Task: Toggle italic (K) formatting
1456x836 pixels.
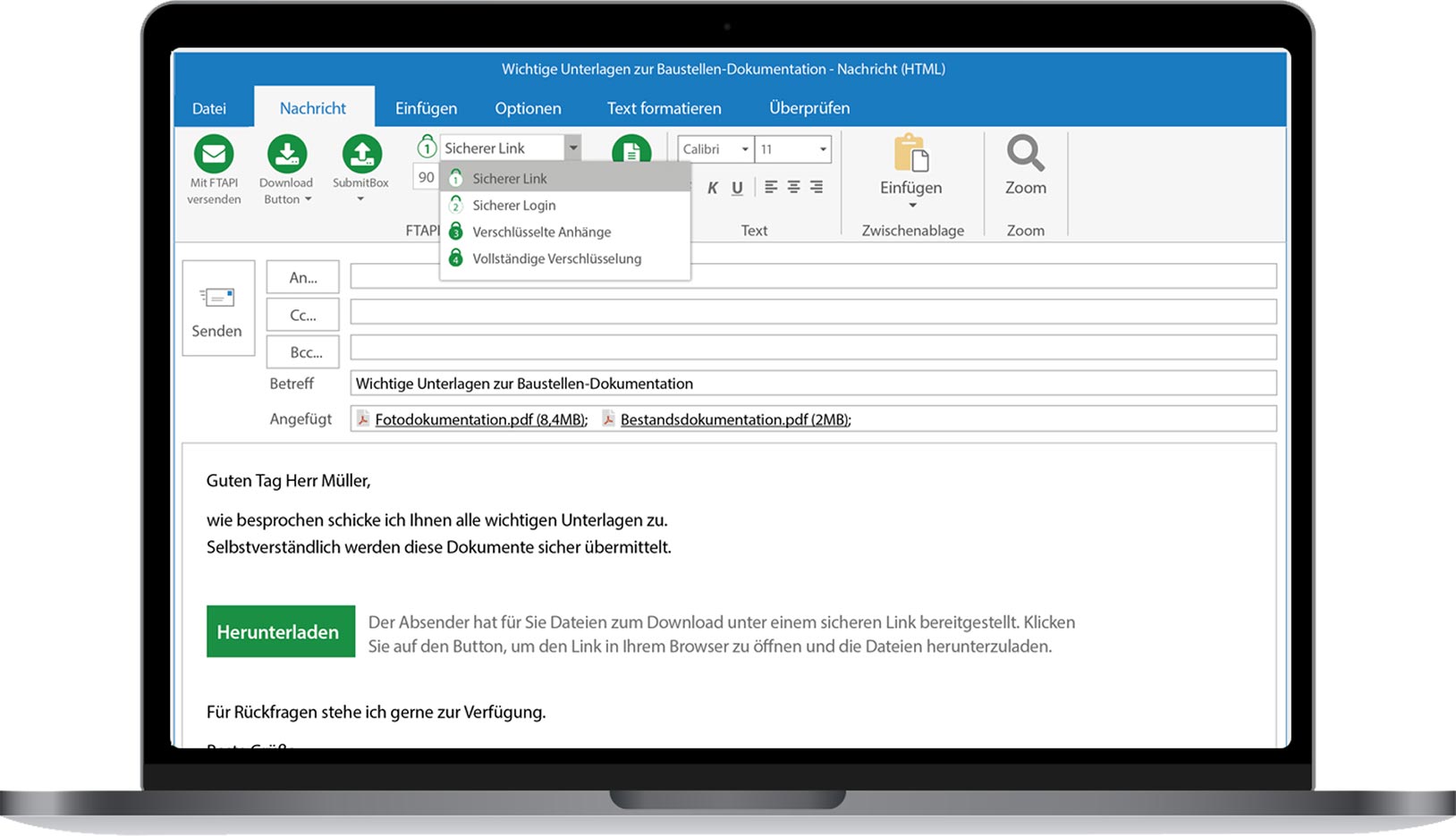Action: (x=711, y=187)
